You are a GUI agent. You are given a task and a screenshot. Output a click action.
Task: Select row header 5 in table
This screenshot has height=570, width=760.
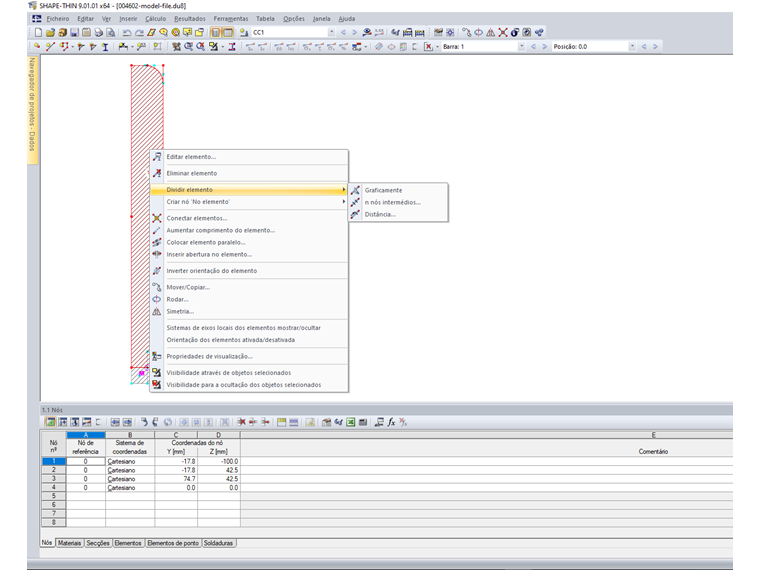click(53, 496)
